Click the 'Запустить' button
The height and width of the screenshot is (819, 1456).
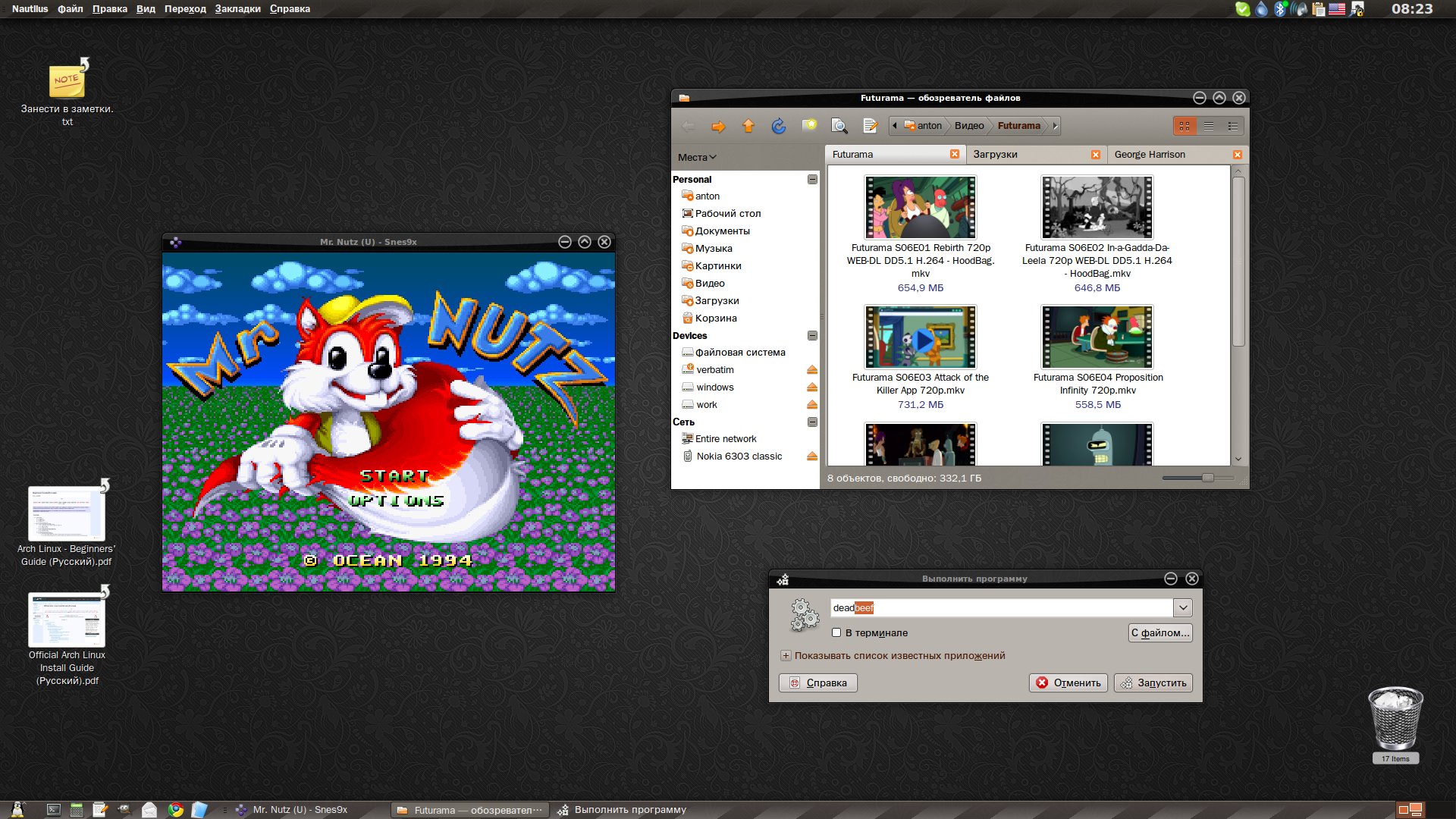point(1153,683)
